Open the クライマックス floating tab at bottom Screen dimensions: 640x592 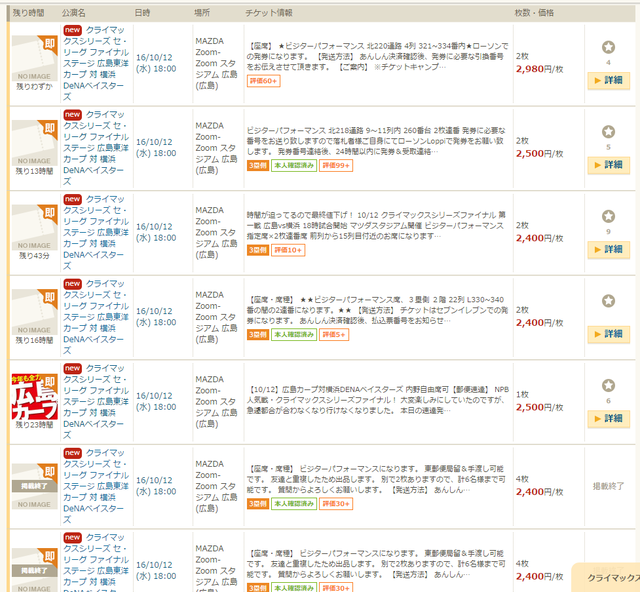(x=607, y=578)
